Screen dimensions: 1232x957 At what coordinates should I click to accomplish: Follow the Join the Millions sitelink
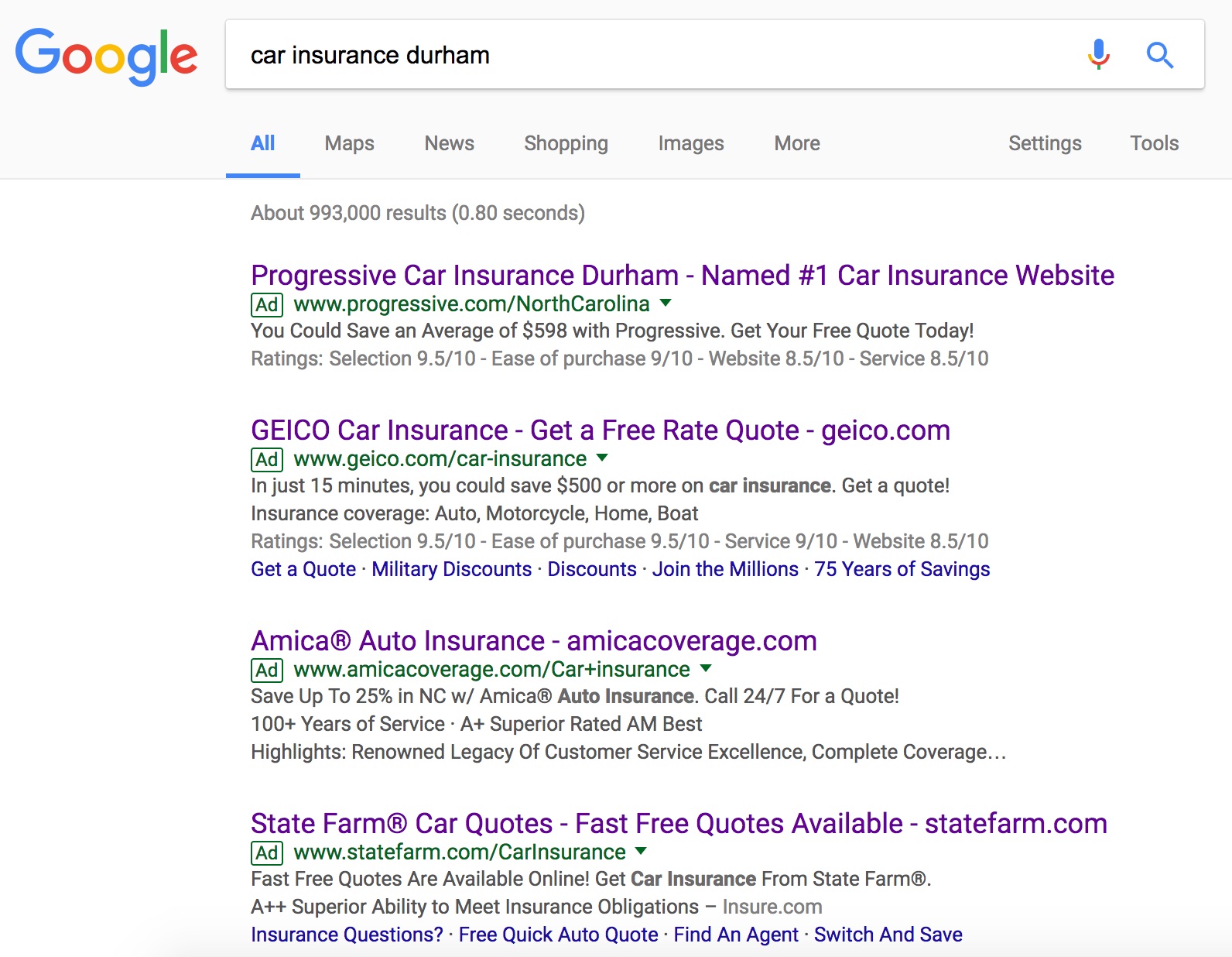click(x=725, y=569)
